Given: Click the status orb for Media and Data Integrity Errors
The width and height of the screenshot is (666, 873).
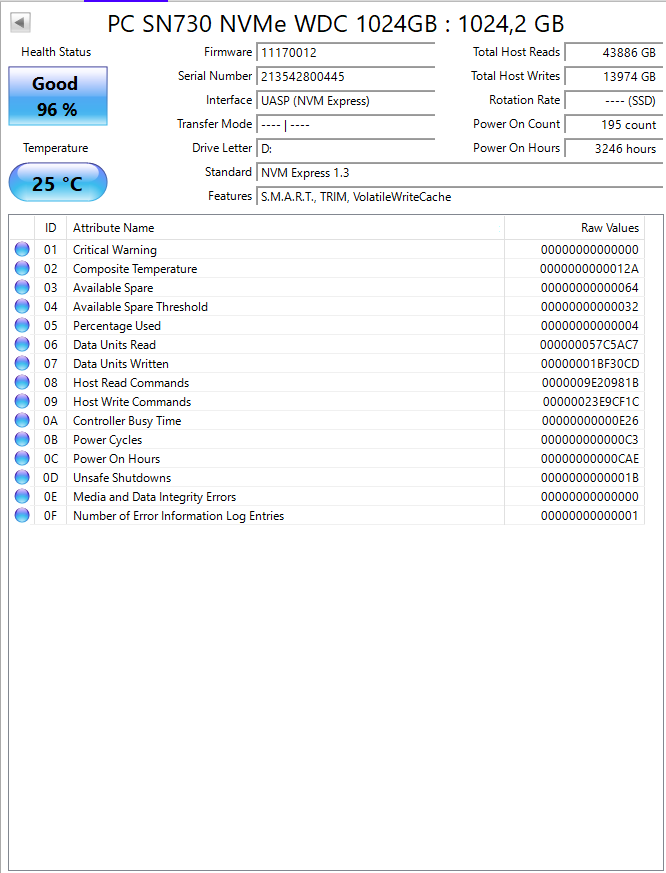Looking at the screenshot, I should (x=22, y=496).
